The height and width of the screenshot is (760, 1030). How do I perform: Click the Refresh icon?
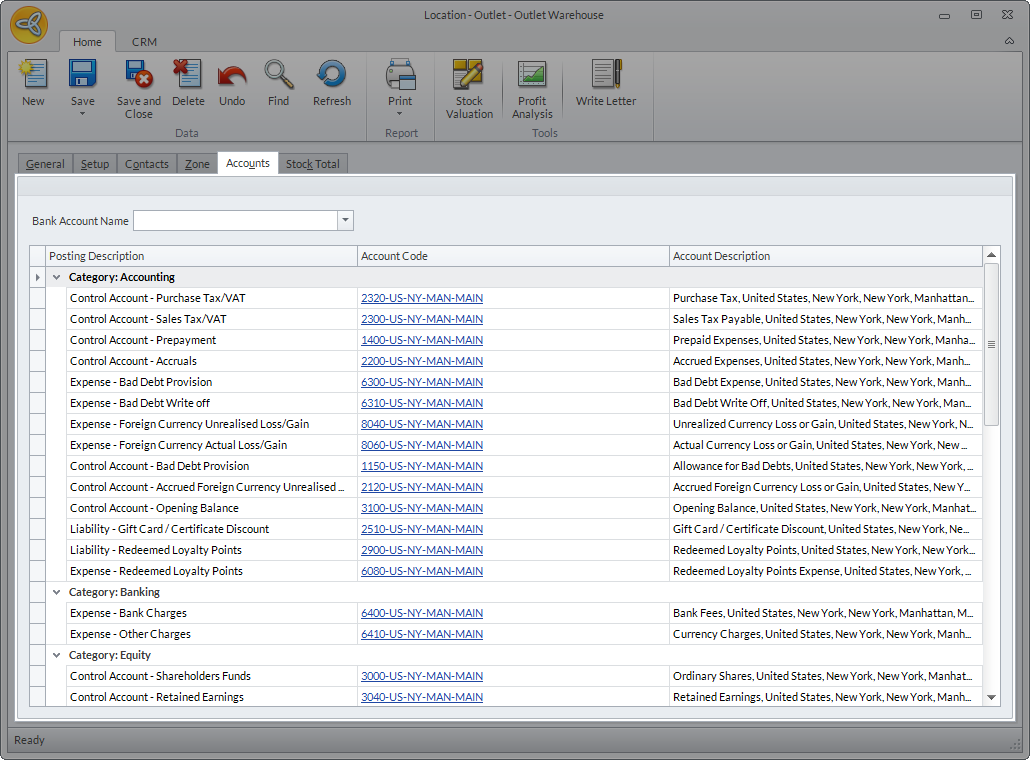click(331, 76)
